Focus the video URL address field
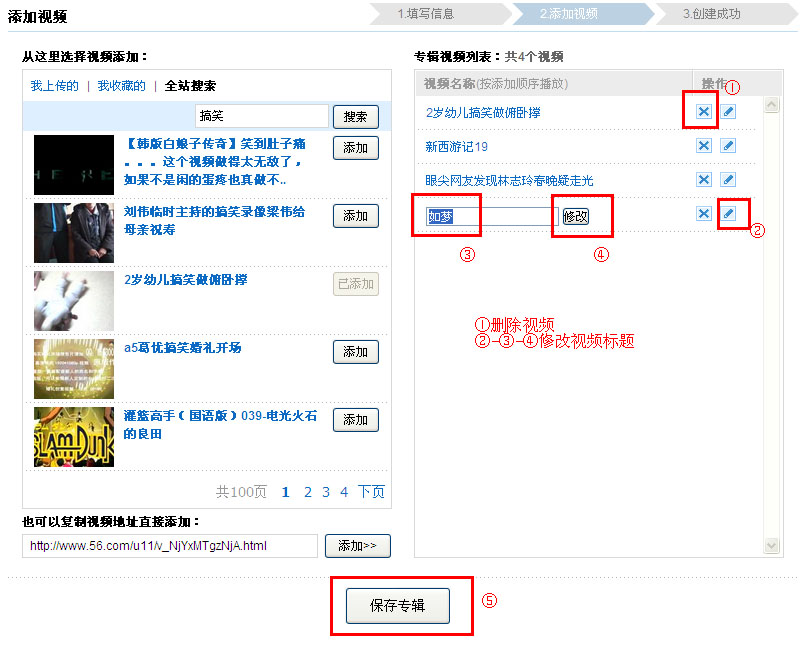 point(170,546)
